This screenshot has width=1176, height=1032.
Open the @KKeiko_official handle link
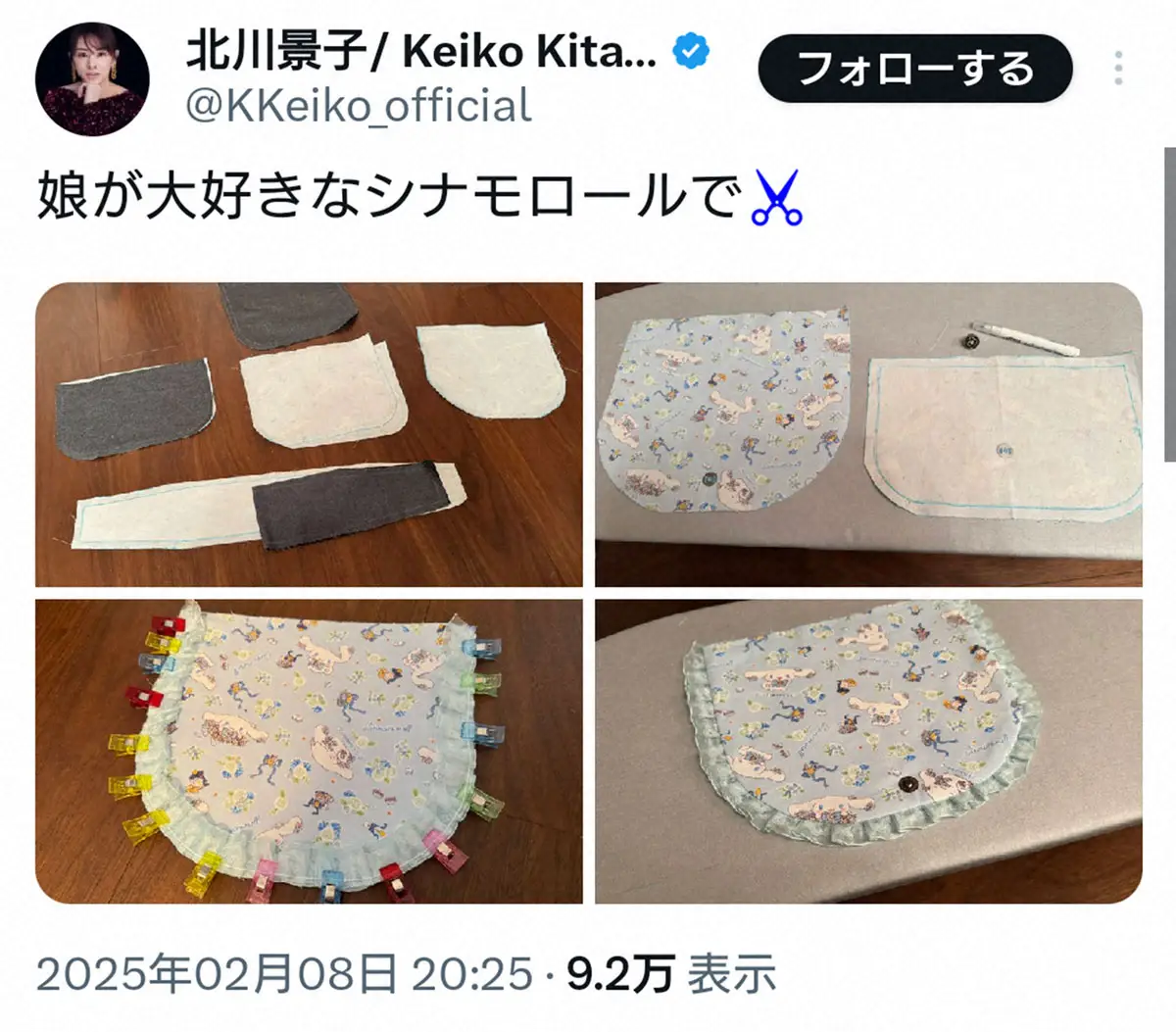coord(359,106)
